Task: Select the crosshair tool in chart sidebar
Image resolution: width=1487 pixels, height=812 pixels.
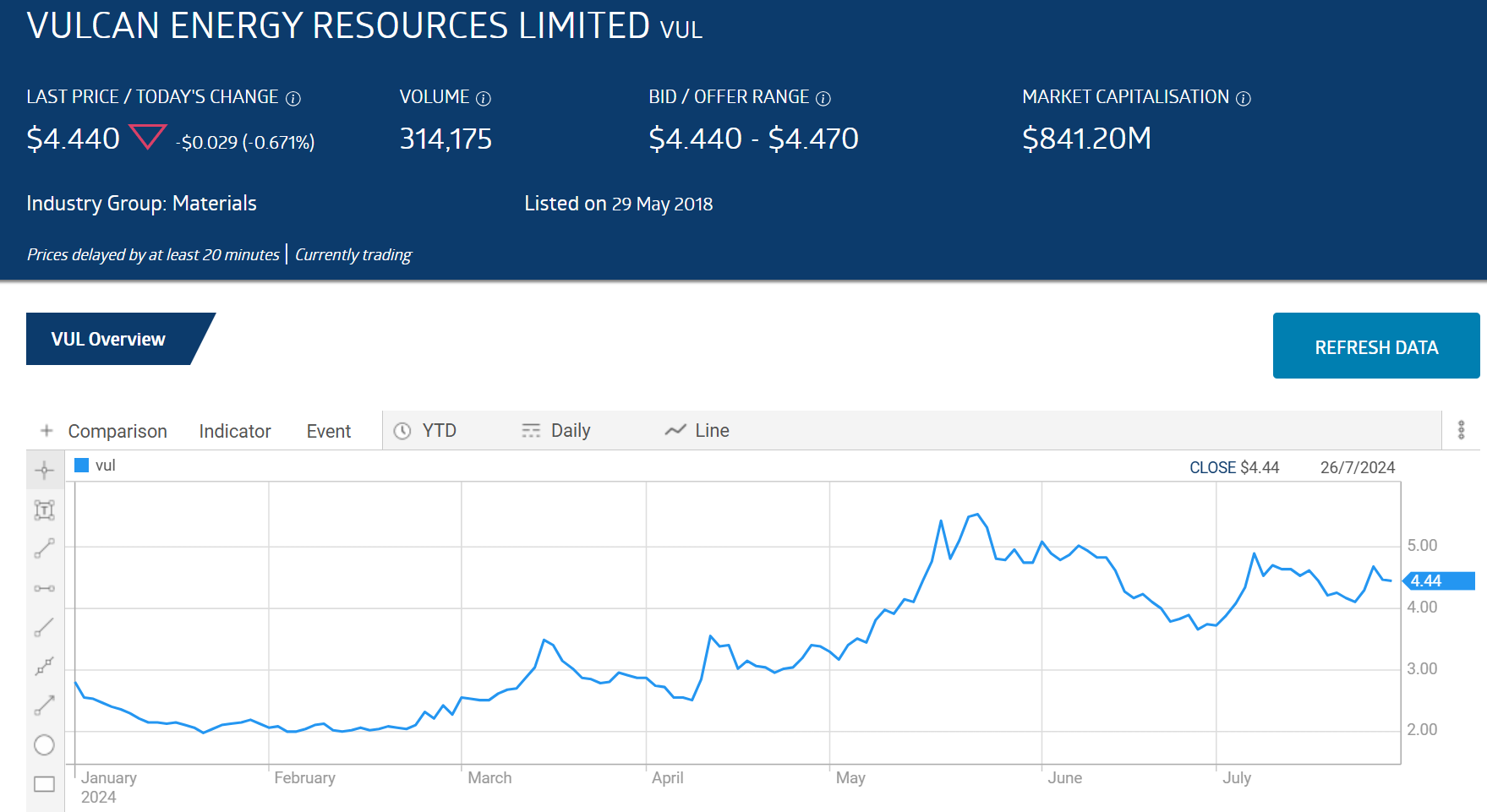Action: coord(45,471)
